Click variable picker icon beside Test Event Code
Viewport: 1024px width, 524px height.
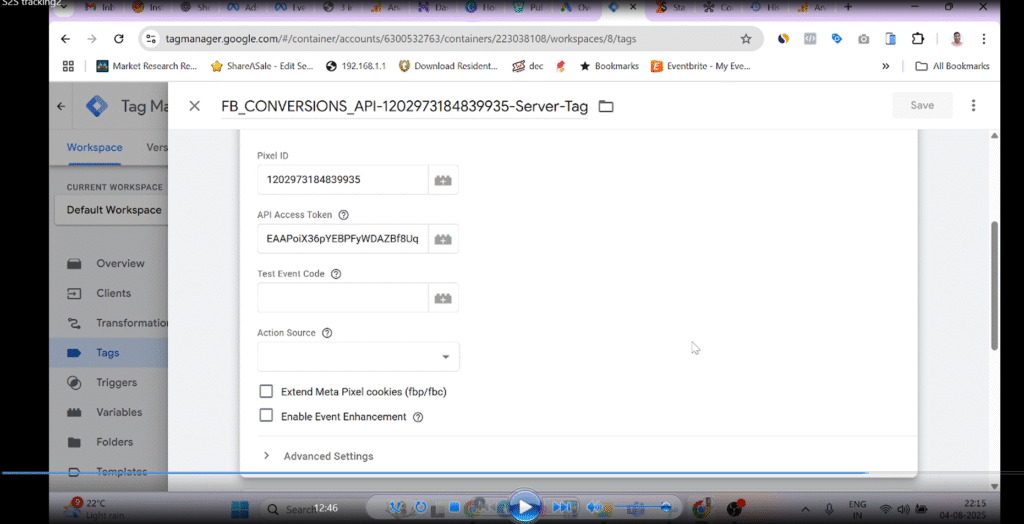point(443,298)
